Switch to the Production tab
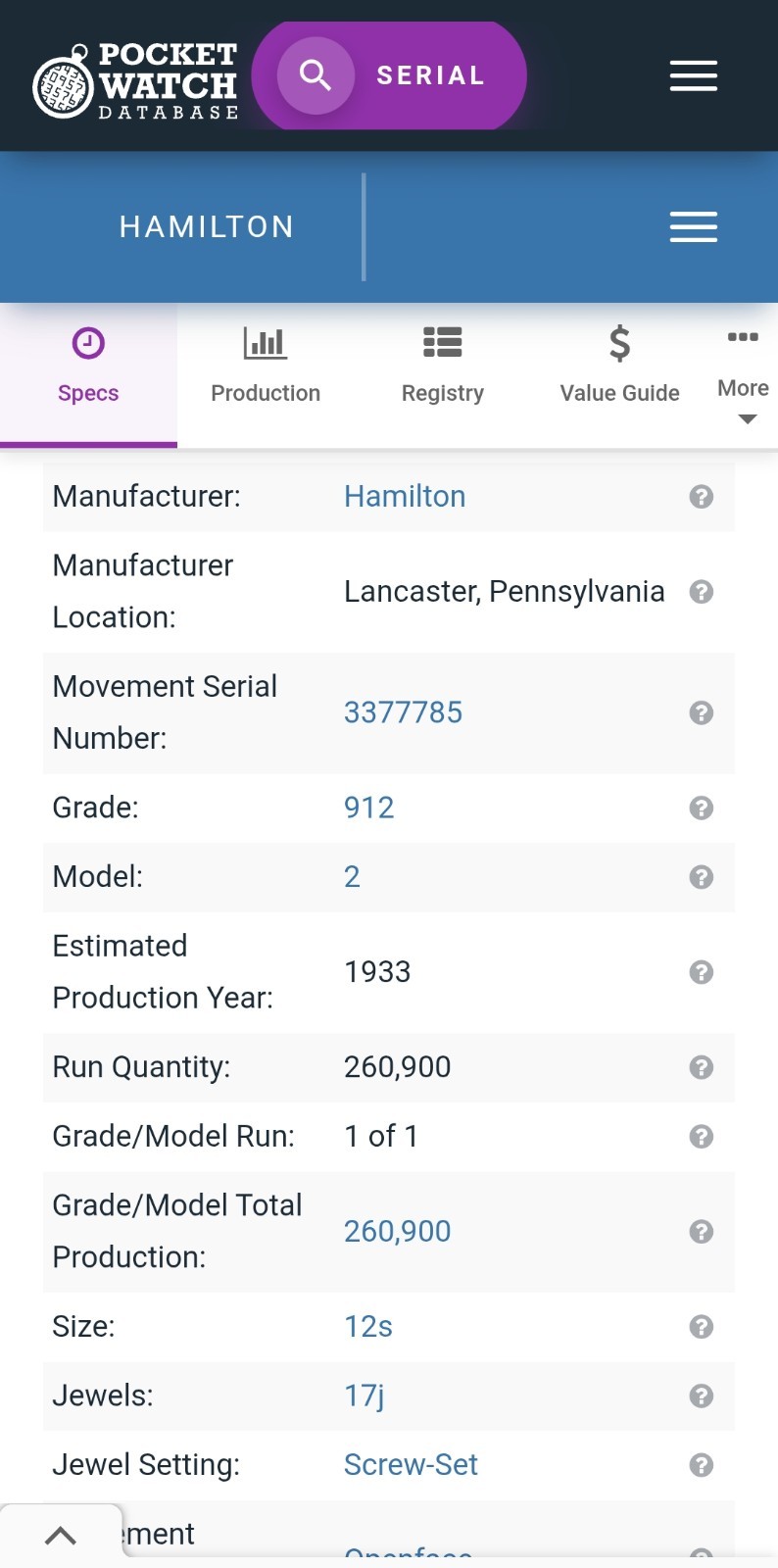This screenshot has width=778, height=1568. coord(266,367)
